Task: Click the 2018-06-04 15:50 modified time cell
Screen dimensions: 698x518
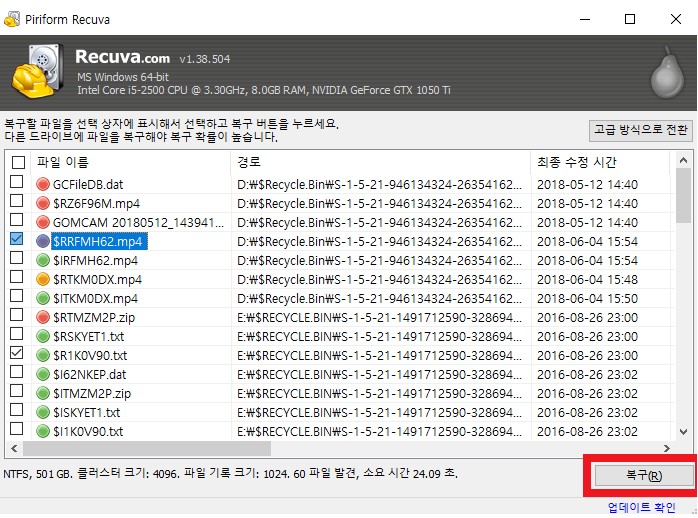Action: pos(587,299)
